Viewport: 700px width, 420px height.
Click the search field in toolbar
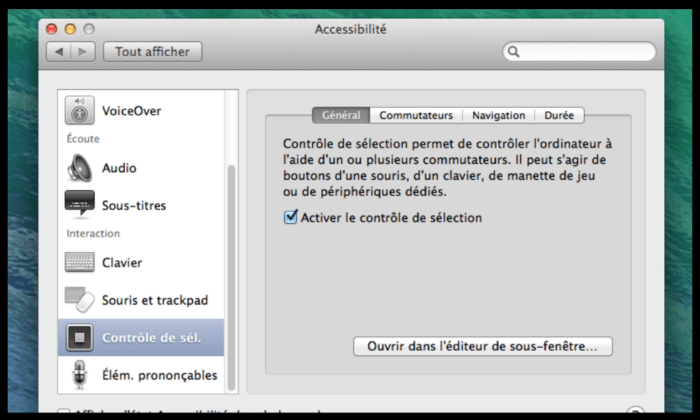pyautogui.click(x=580, y=51)
